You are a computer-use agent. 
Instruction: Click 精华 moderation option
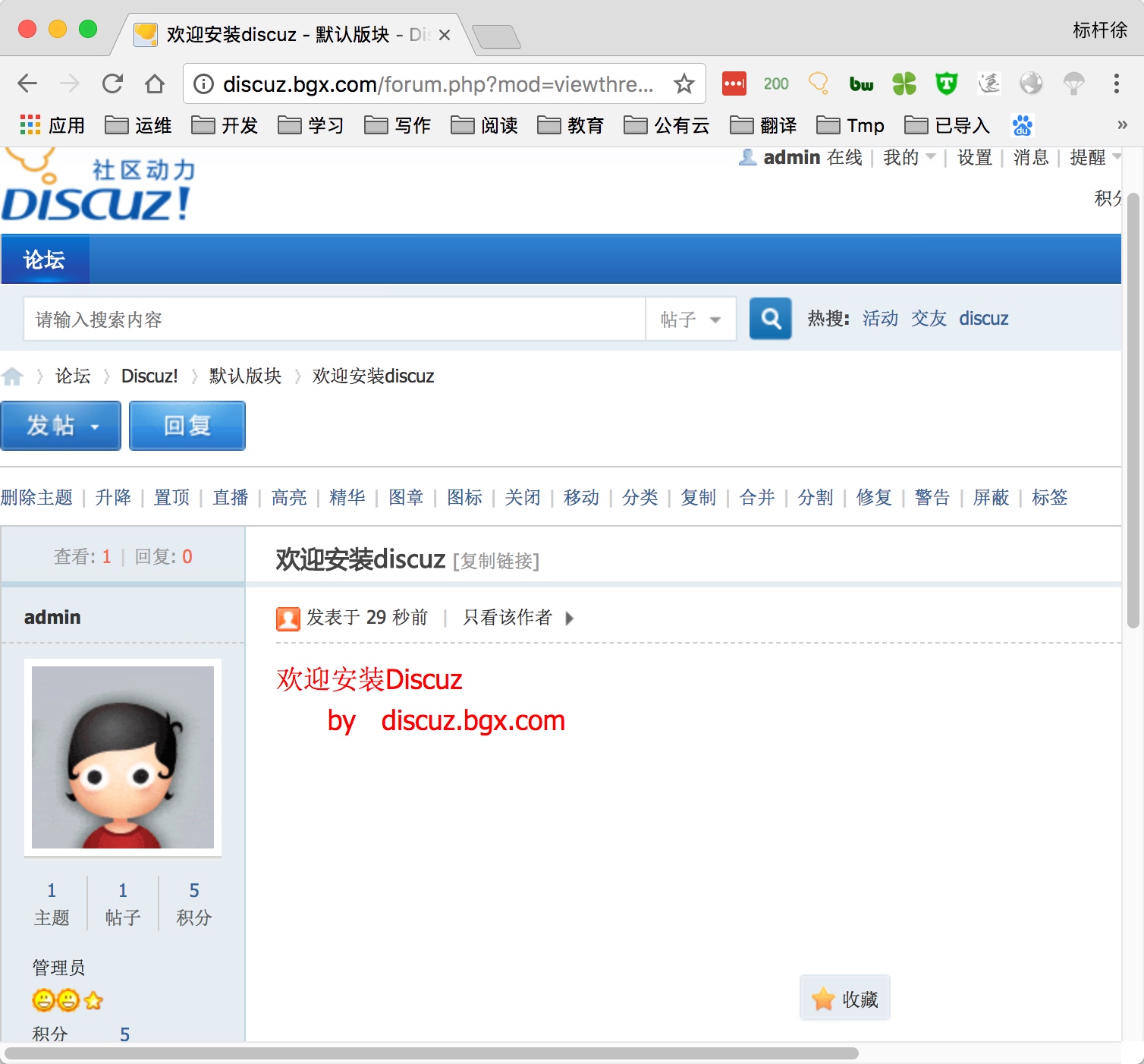tap(347, 497)
